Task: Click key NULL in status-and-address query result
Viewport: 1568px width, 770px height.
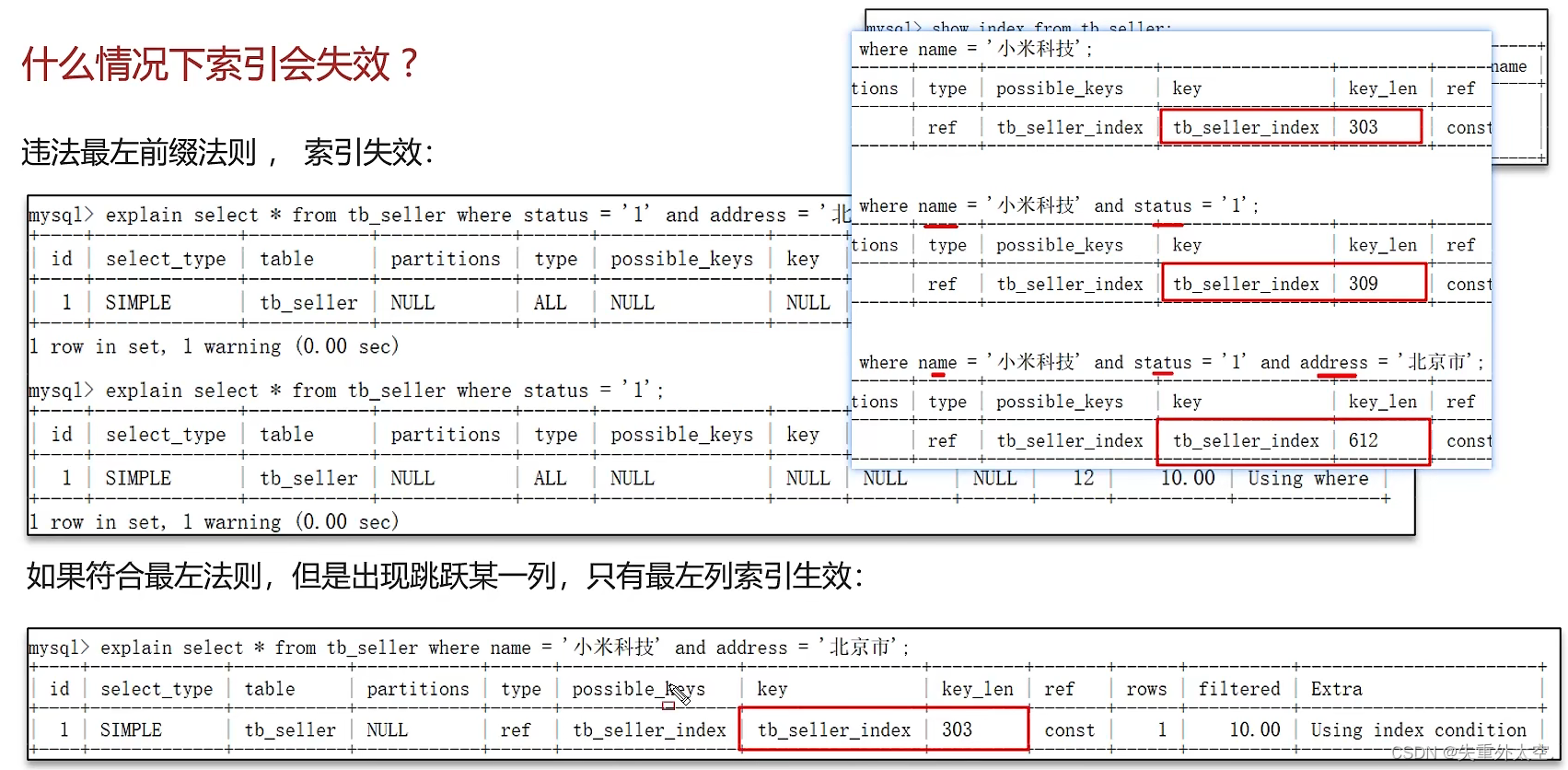Action: tap(807, 302)
